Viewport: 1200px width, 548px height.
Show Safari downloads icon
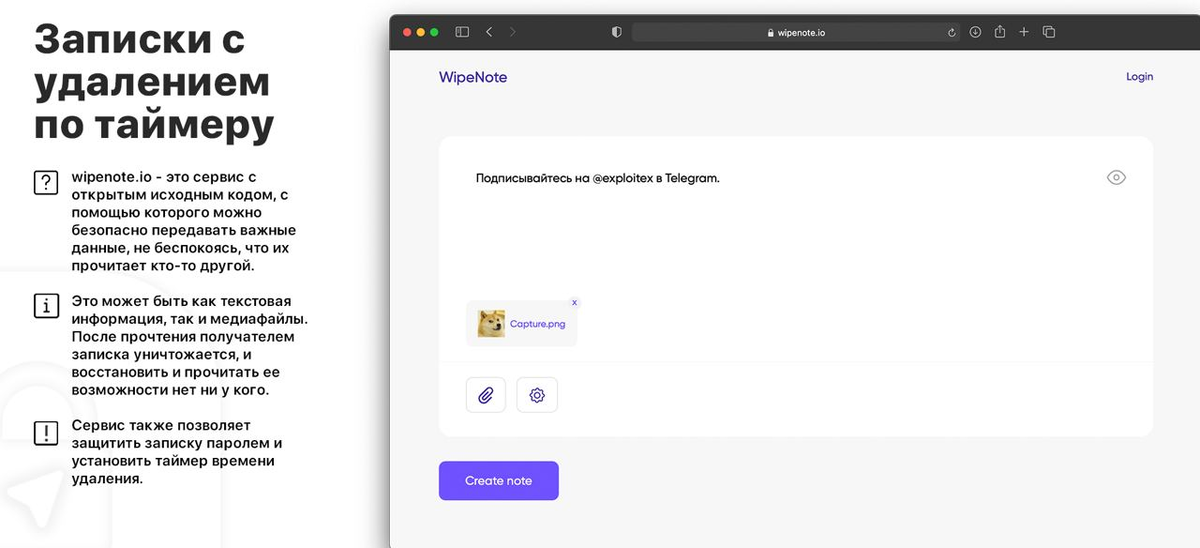976,32
